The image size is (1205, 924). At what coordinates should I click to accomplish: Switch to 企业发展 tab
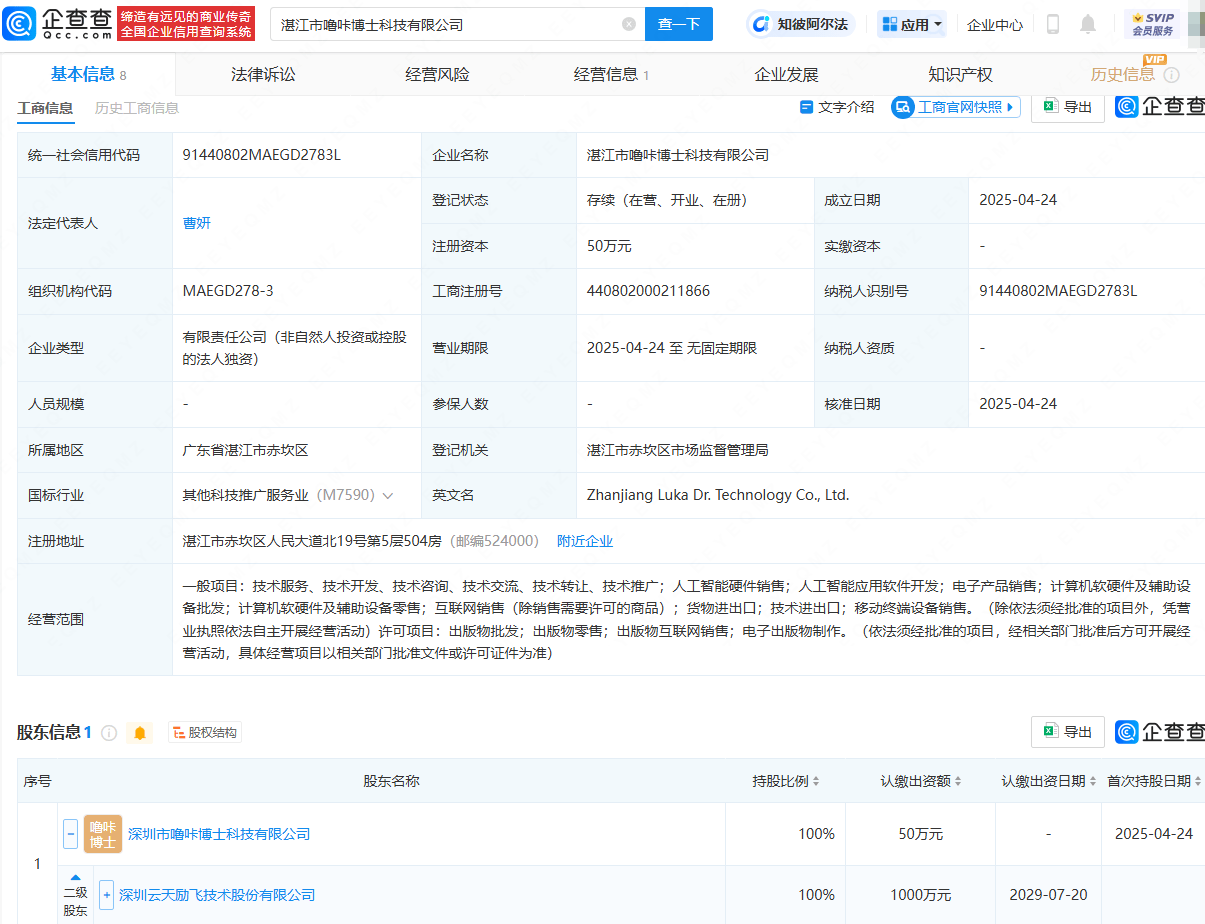786,74
